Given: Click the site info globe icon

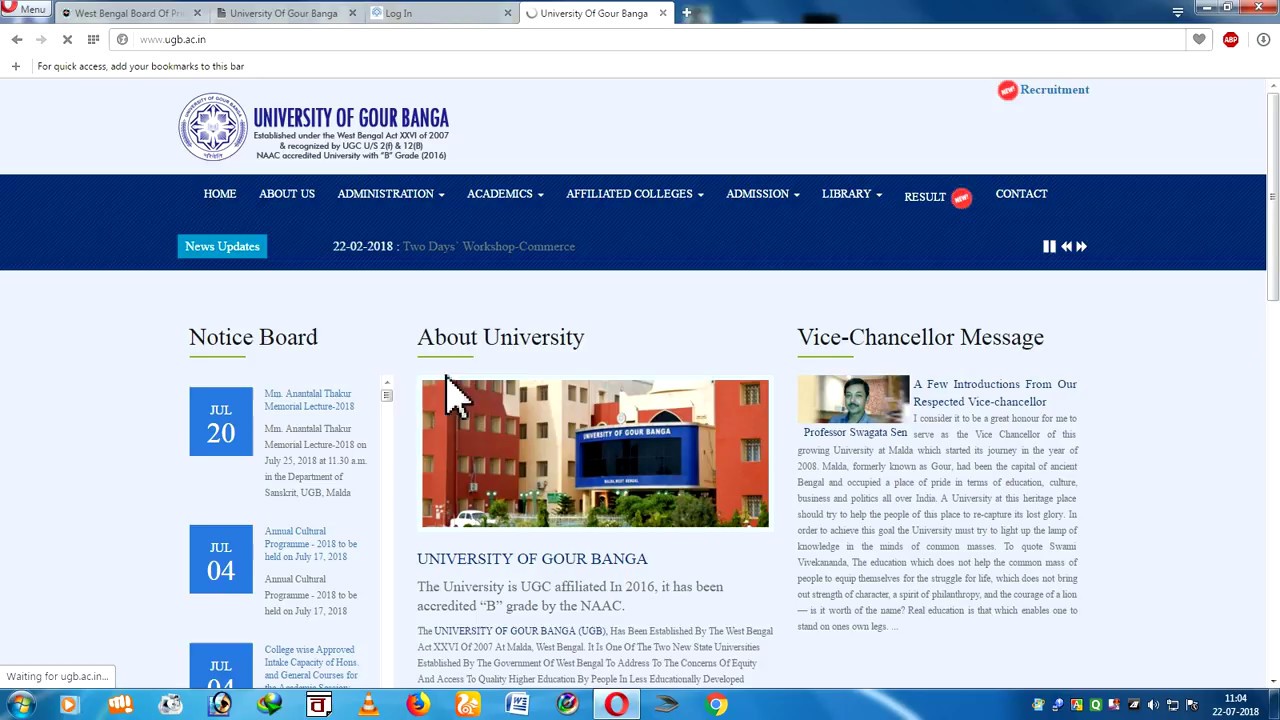Looking at the screenshot, I should coord(122,39).
